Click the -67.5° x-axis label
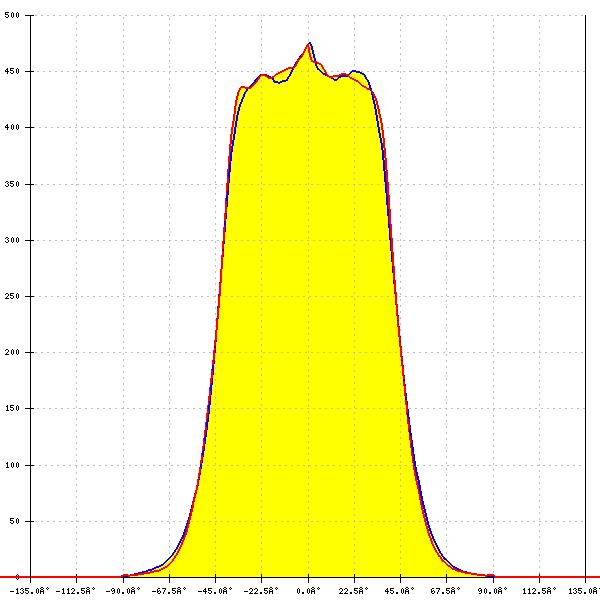 (169, 591)
